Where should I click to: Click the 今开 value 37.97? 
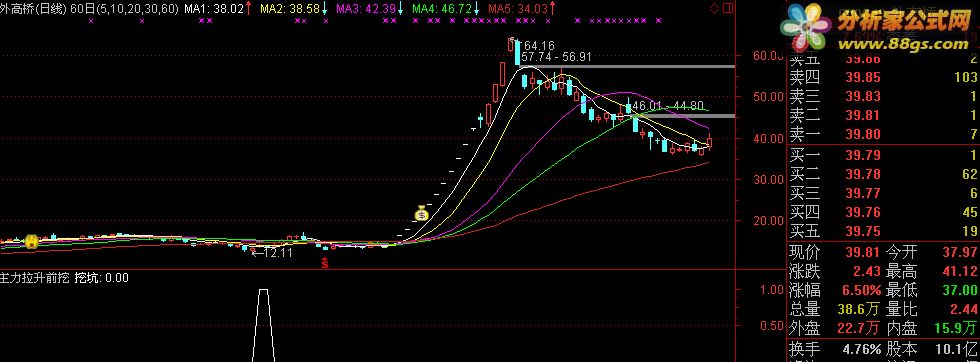click(960, 253)
